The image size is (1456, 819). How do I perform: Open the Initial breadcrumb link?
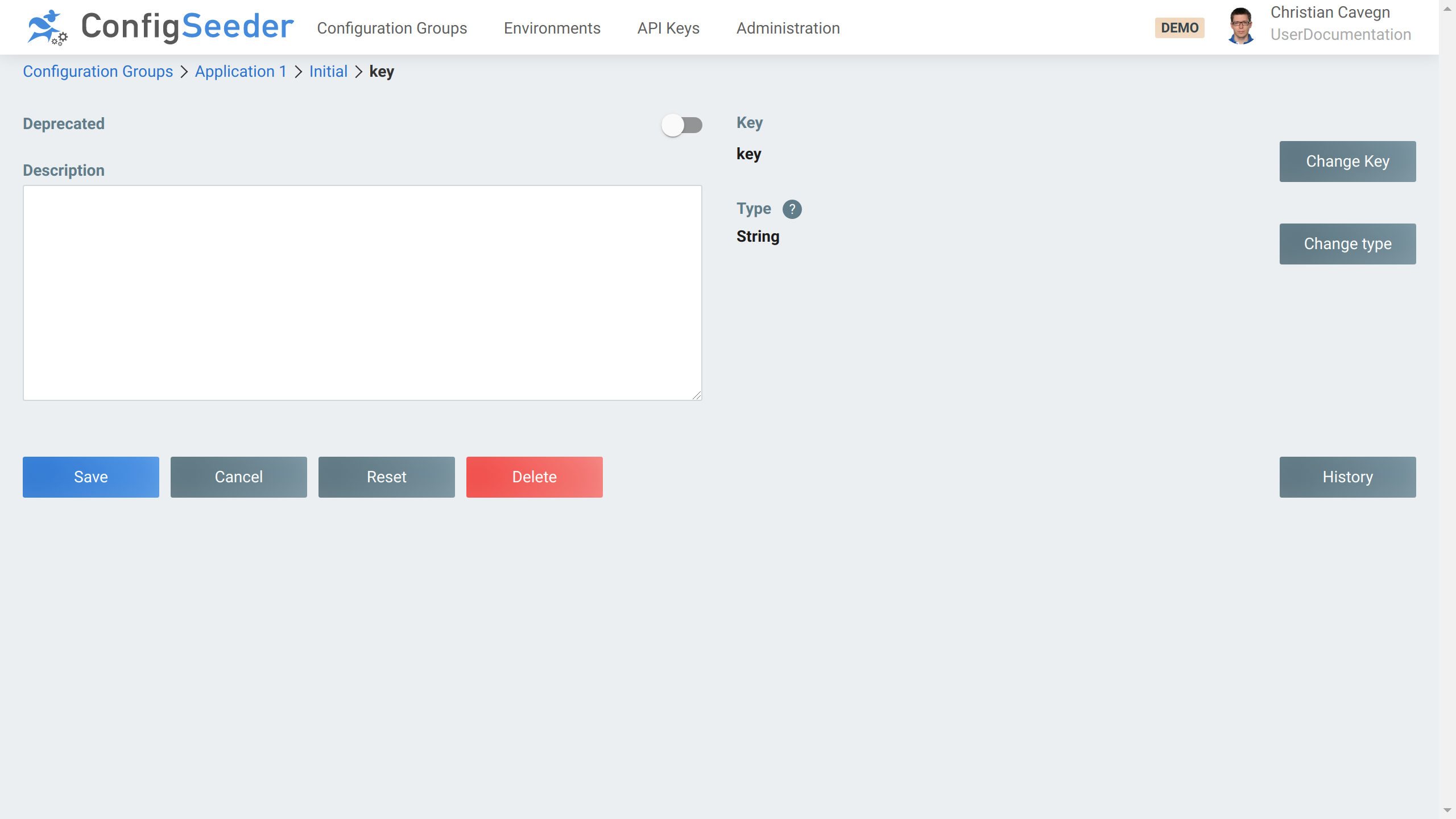(328, 72)
